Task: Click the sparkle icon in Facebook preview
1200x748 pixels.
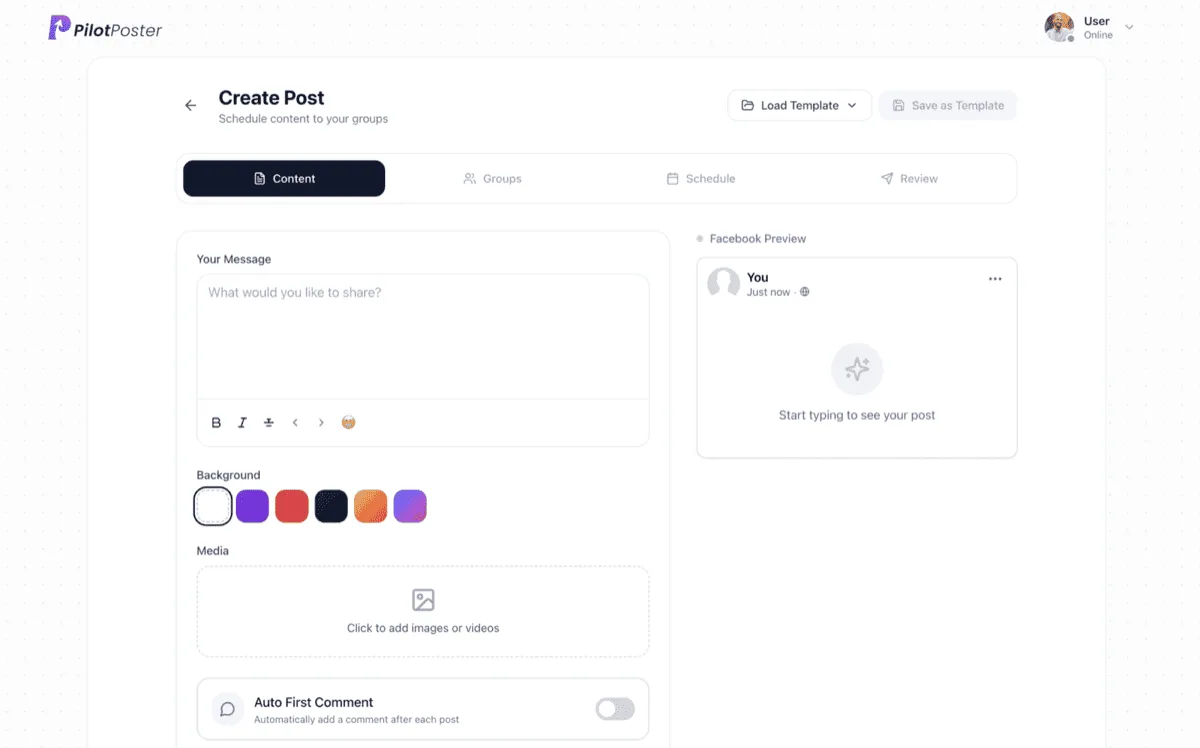Action: [x=857, y=369]
